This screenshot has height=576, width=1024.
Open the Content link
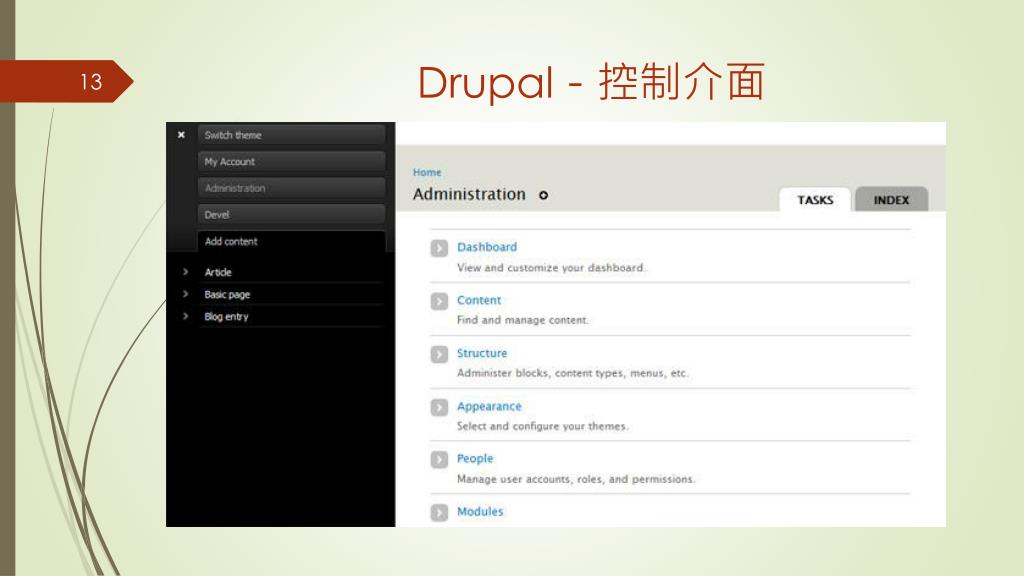click(479, 300)
